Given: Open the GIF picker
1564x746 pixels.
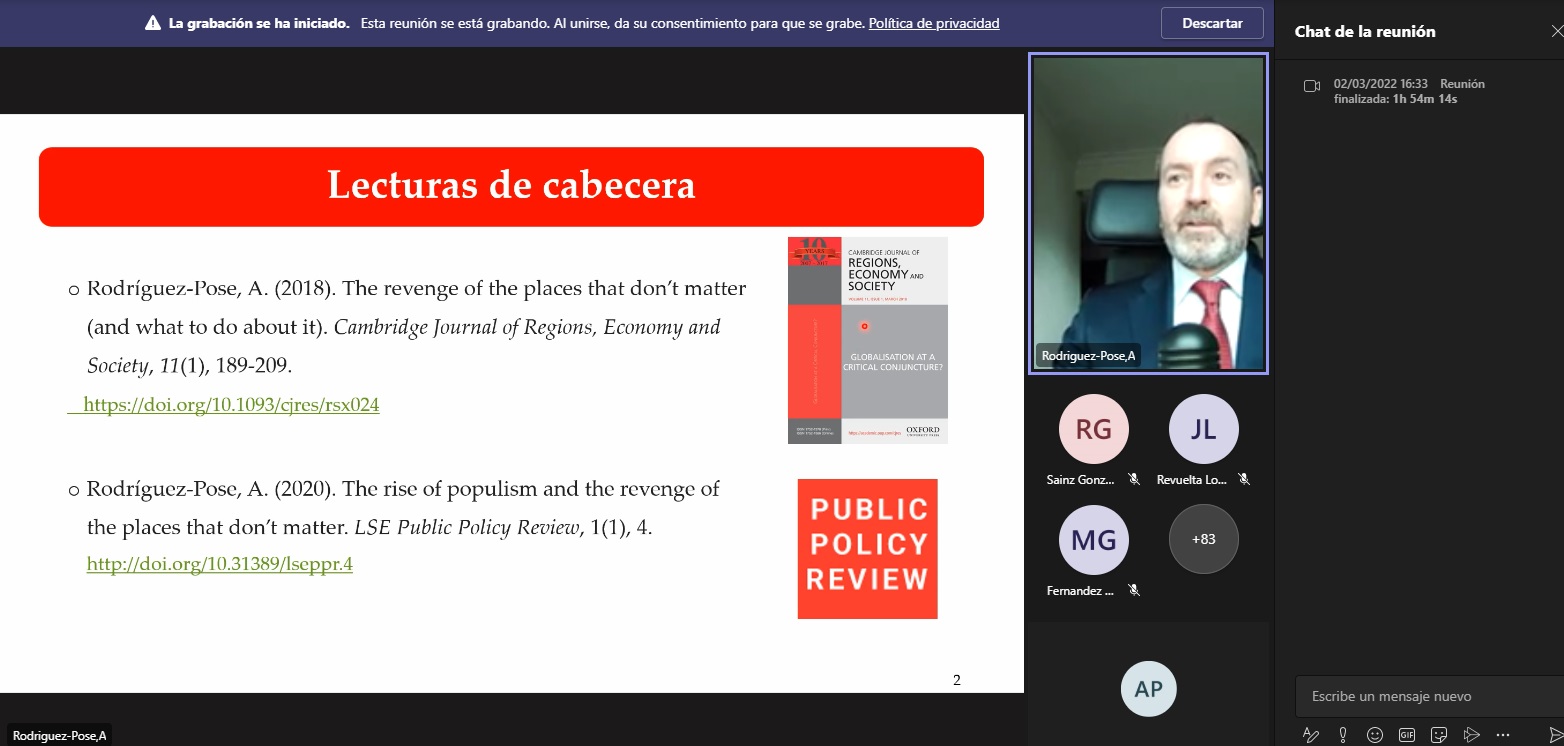Looking at the screenshot, I should coord(1407,735).
